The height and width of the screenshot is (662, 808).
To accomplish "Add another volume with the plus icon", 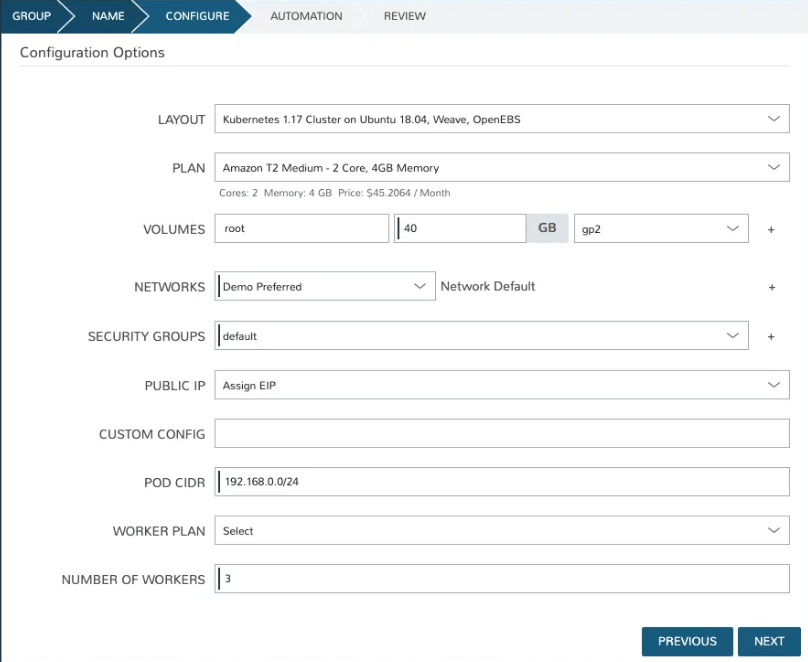I will pos(771,228).
